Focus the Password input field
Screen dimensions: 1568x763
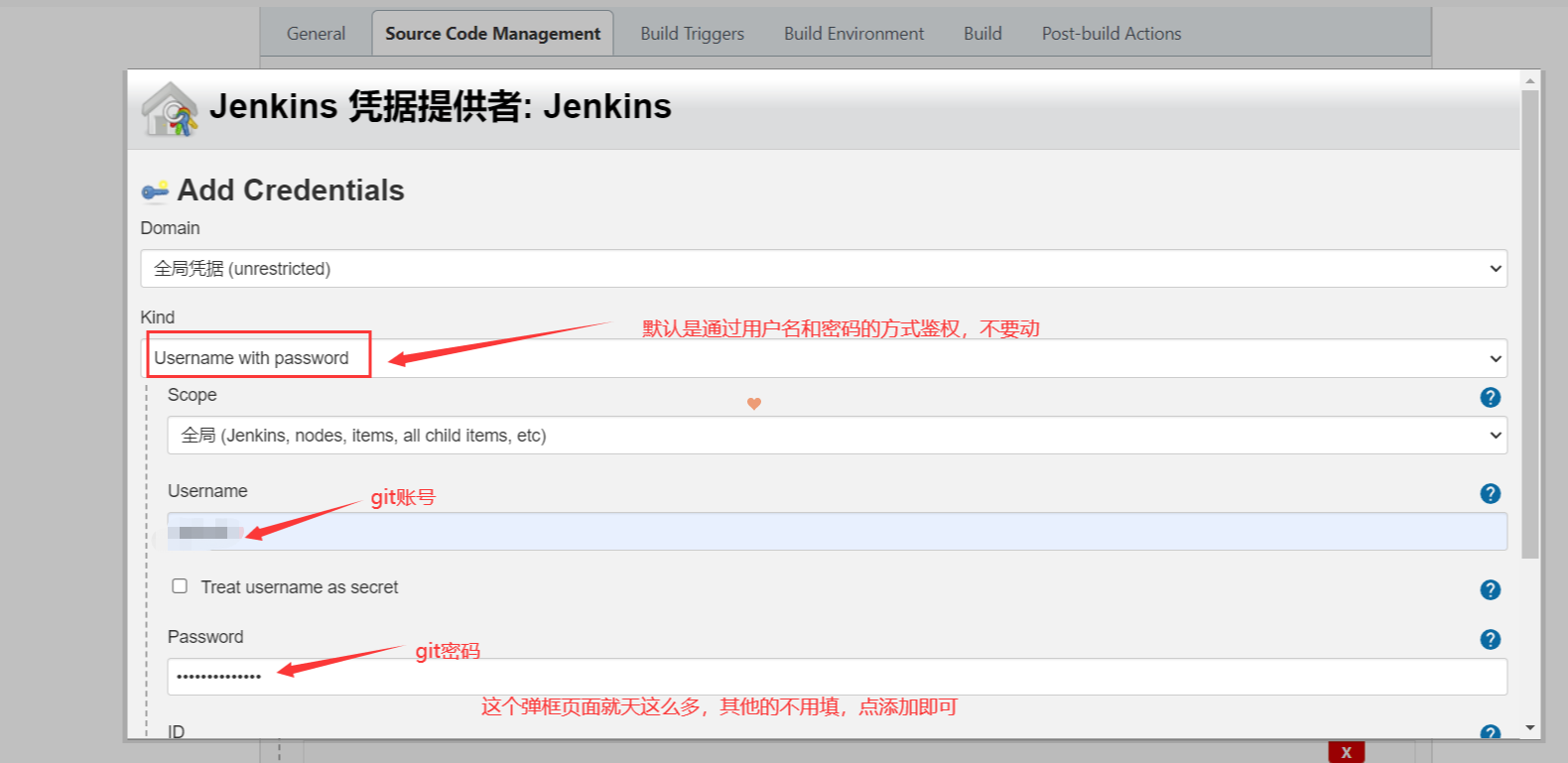pyautogui.click(x=837, y=677)
